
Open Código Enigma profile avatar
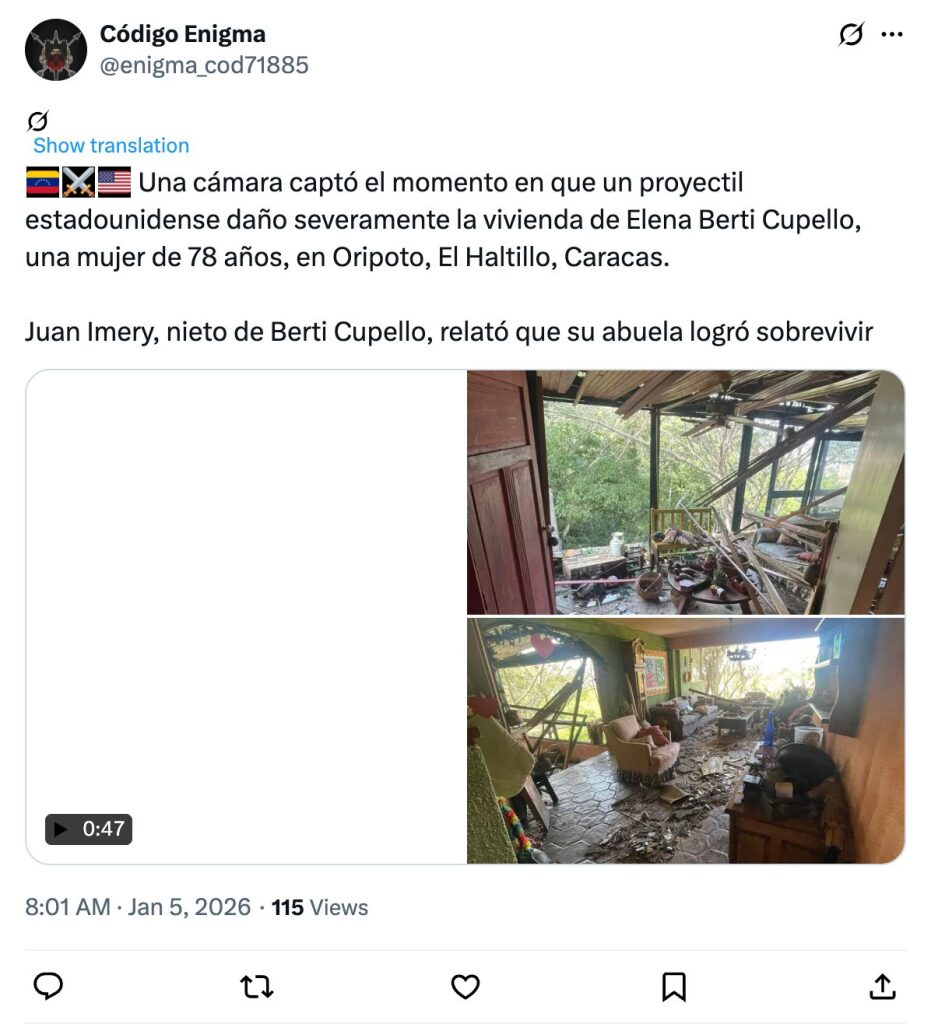tap(55, 50)
